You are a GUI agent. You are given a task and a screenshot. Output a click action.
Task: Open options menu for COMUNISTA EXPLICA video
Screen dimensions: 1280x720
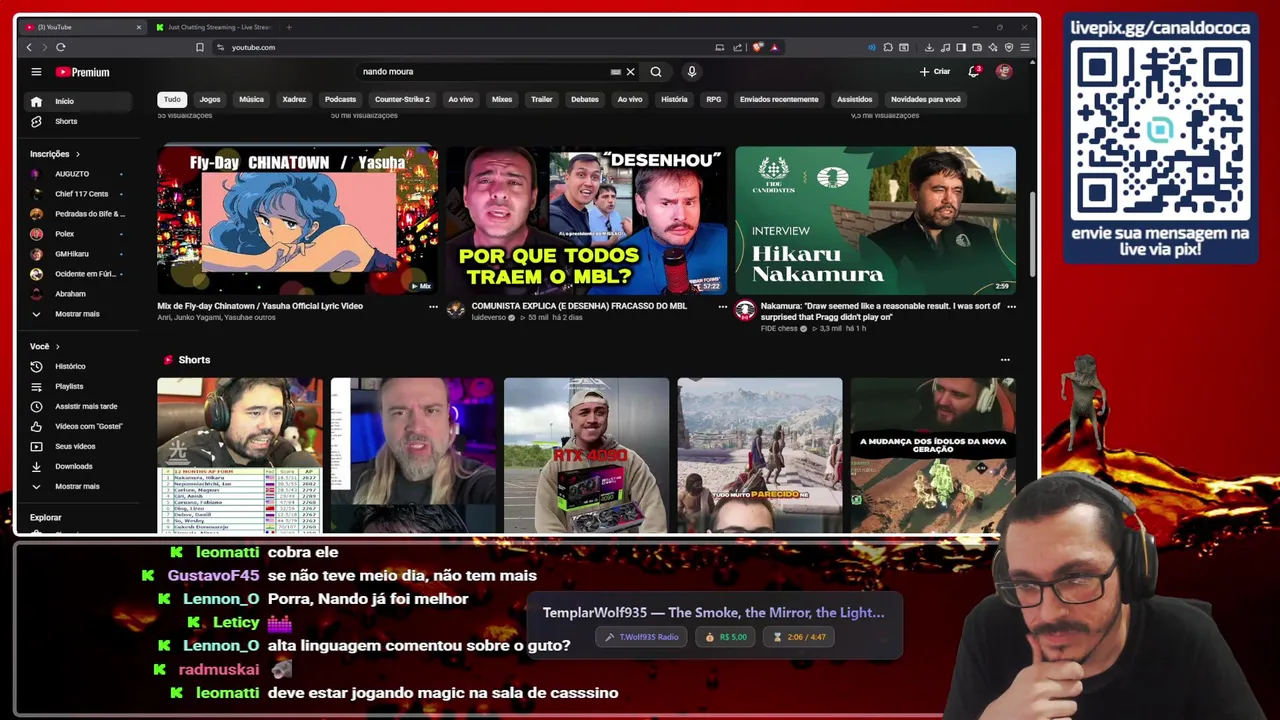click(723, 307)
